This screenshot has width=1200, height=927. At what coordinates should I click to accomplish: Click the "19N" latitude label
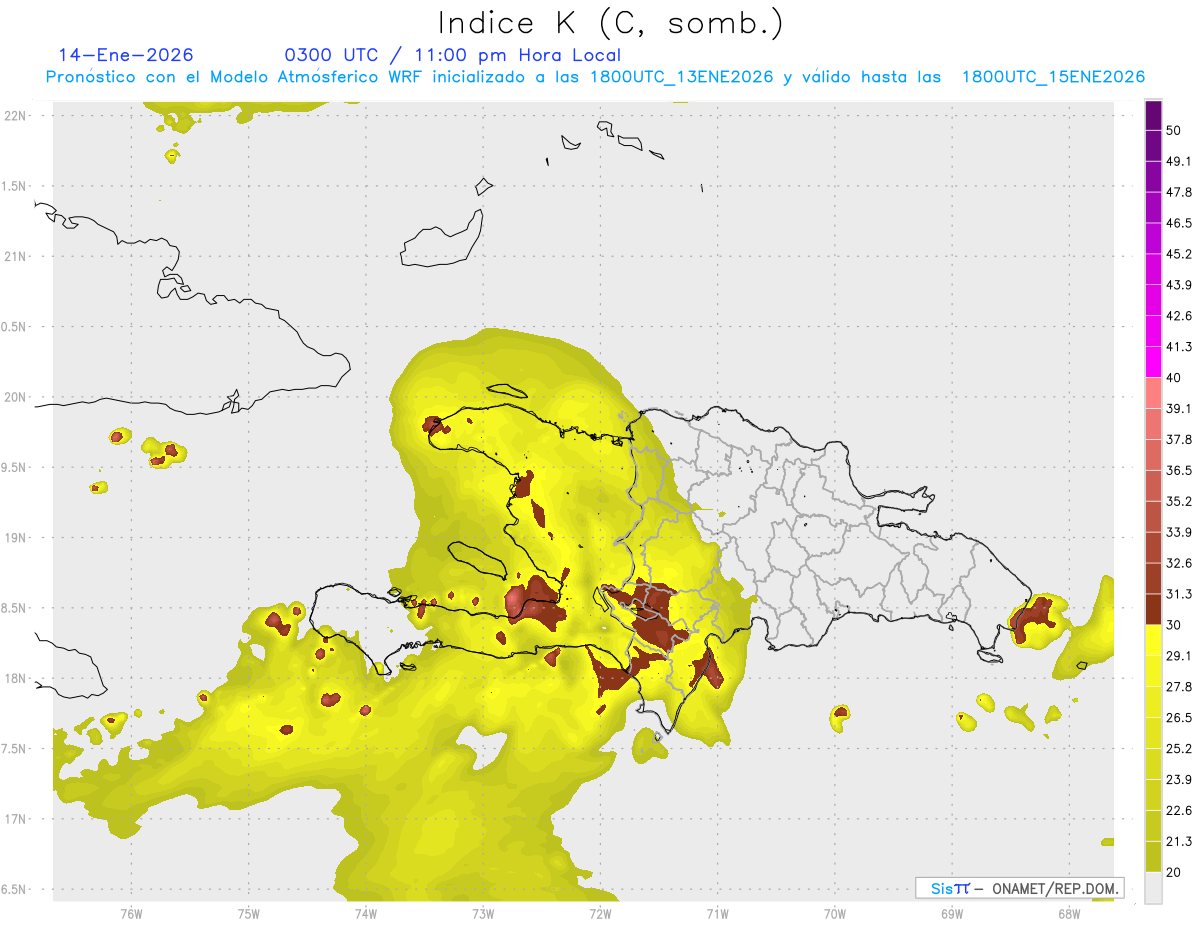point(15,538)
